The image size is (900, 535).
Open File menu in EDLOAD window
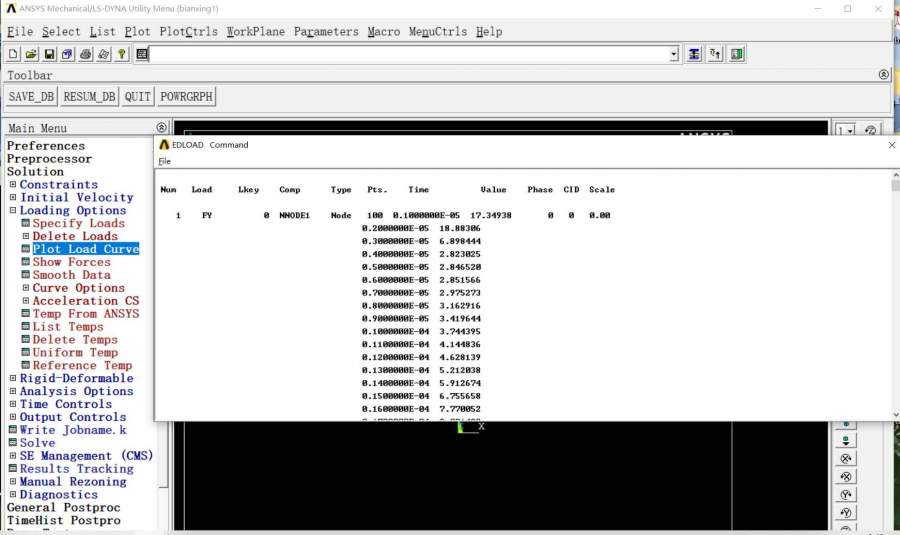tap(165, 161)
